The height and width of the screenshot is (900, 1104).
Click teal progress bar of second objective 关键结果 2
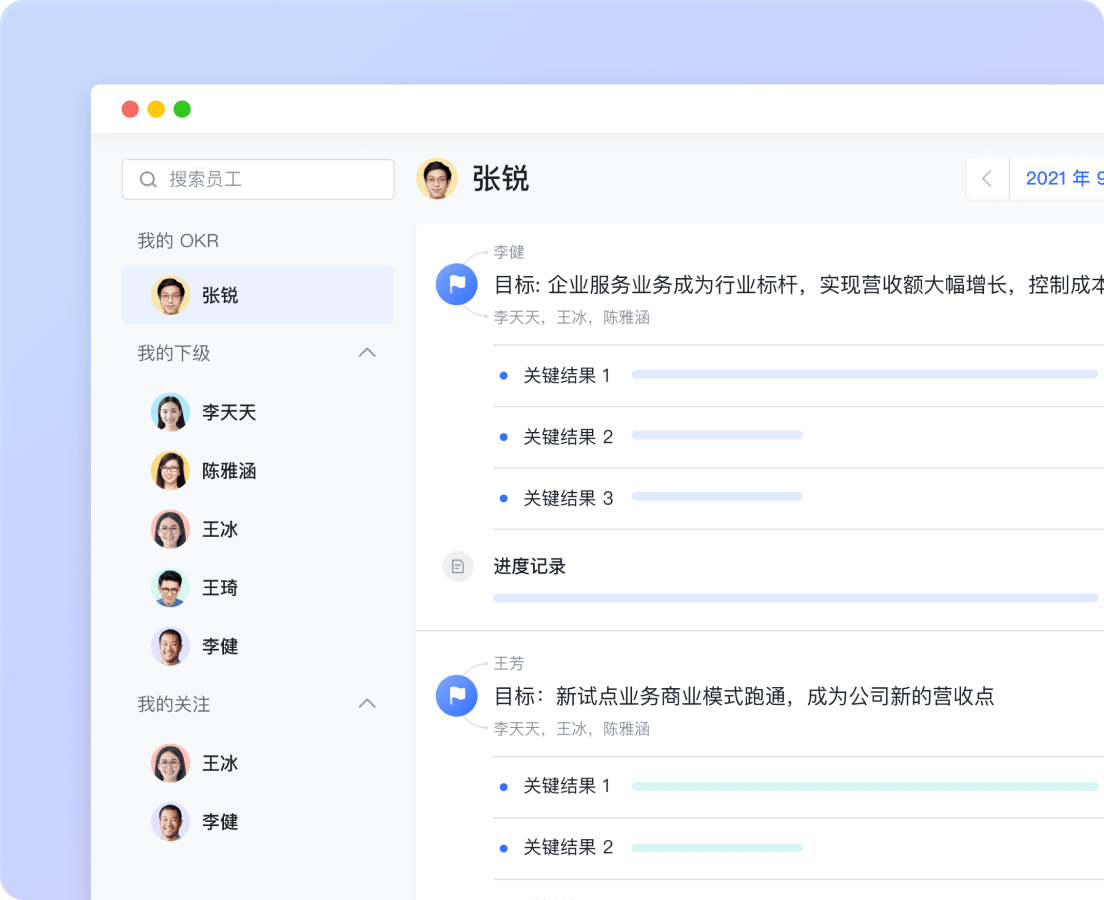coord(717,848)
